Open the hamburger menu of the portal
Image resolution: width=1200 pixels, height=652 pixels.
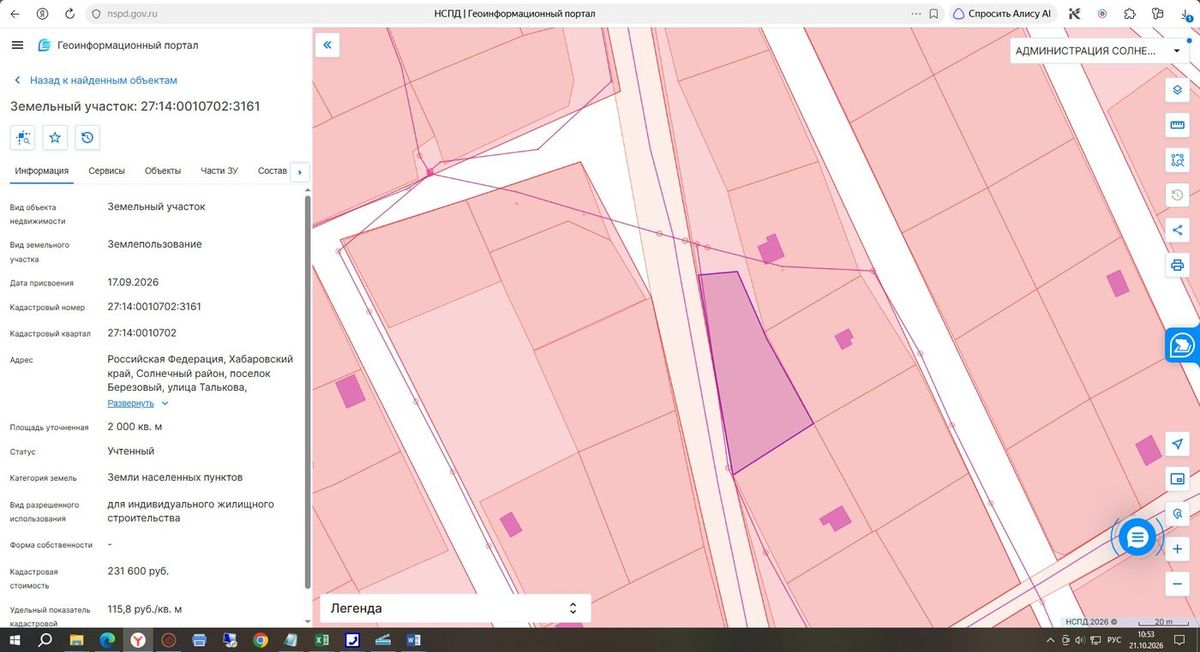click(17, 45)
